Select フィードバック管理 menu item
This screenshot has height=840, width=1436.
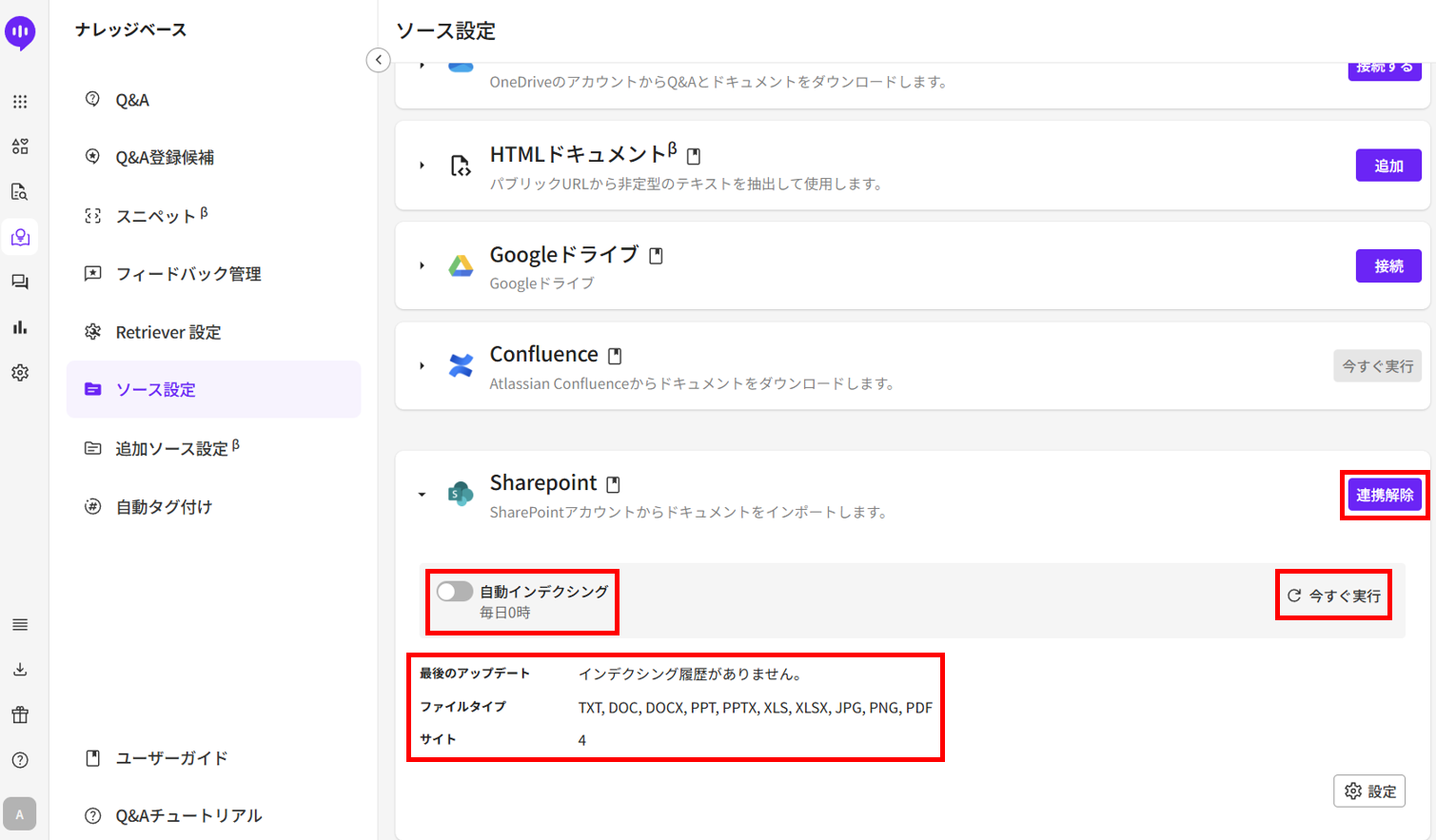187,274
